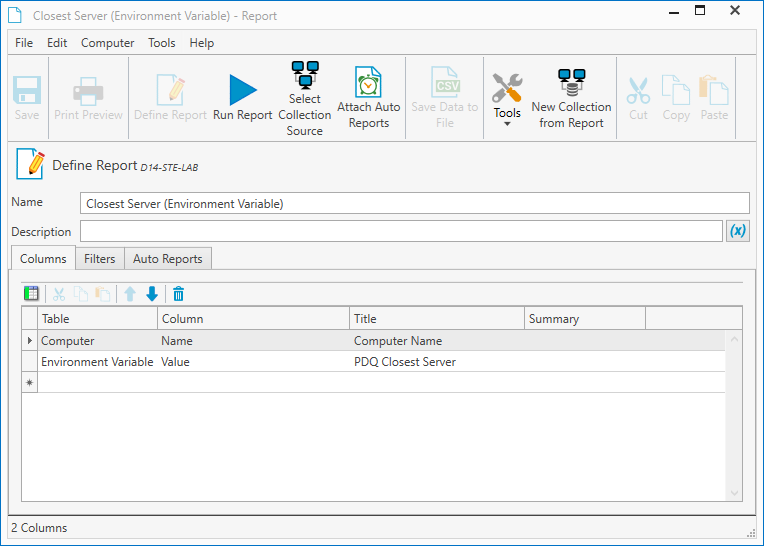Move column up with arrow icon
Image resolution: width=764 pixels, height=546 pixels.
[130, 294]
